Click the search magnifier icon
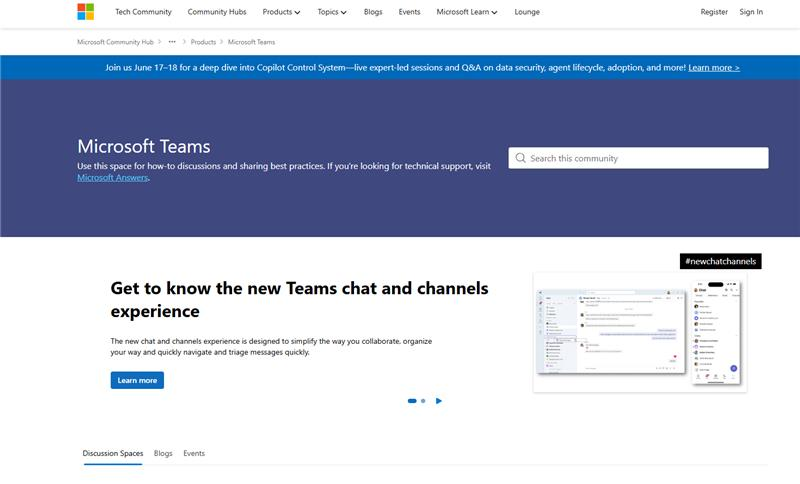Image resolution: width=800 pixels, height=484 pixels. click(x=520, y=158)
